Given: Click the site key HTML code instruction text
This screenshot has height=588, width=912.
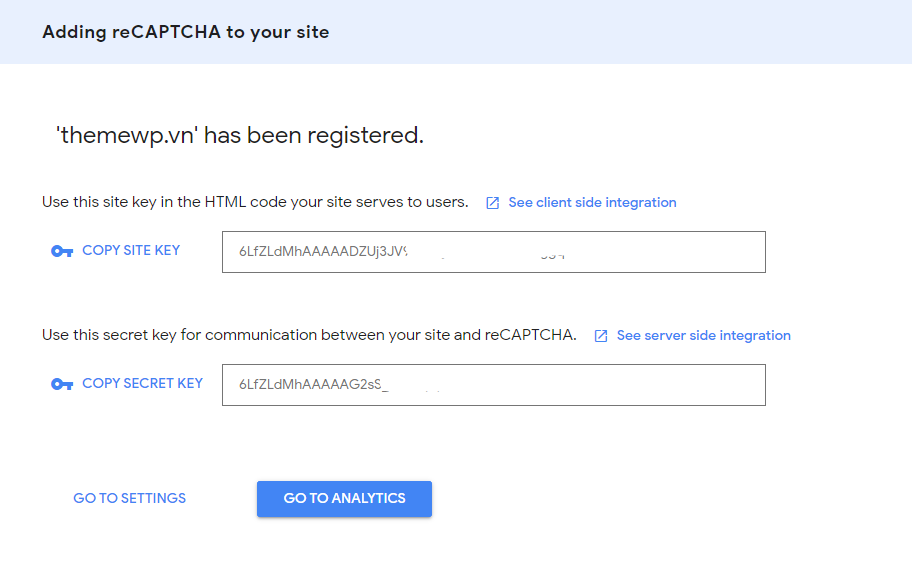Looking at the screenshot, I should (x=255, y=202).
